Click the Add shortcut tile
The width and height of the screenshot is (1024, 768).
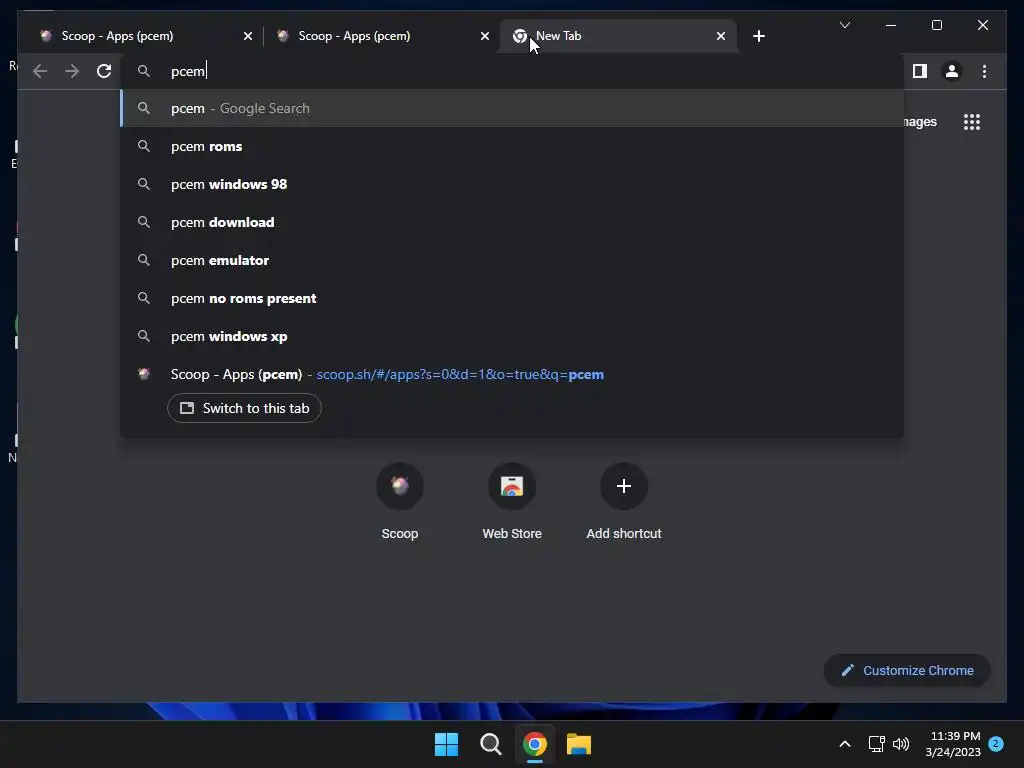pyautogui.click(x=624, y=502)
